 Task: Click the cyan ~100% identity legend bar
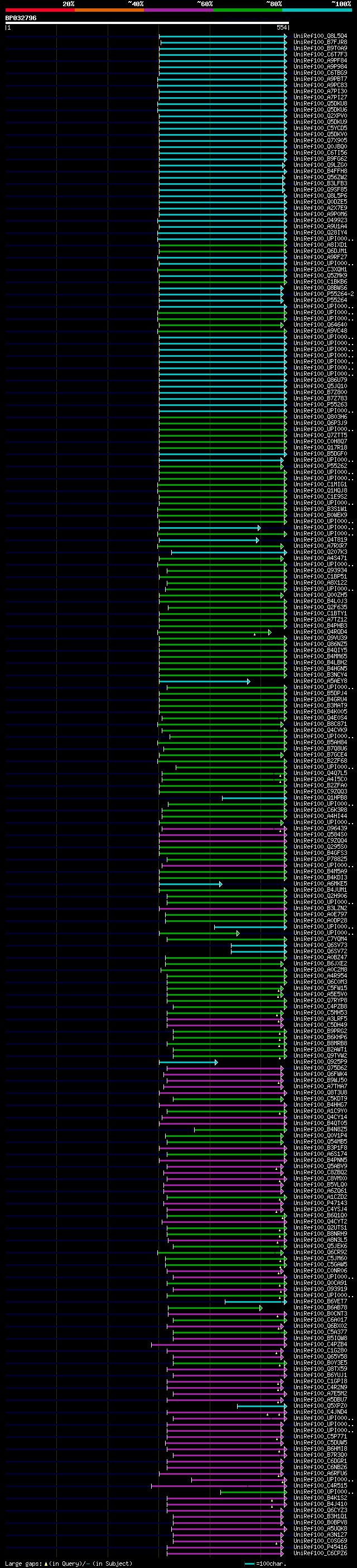click(317, 9)
